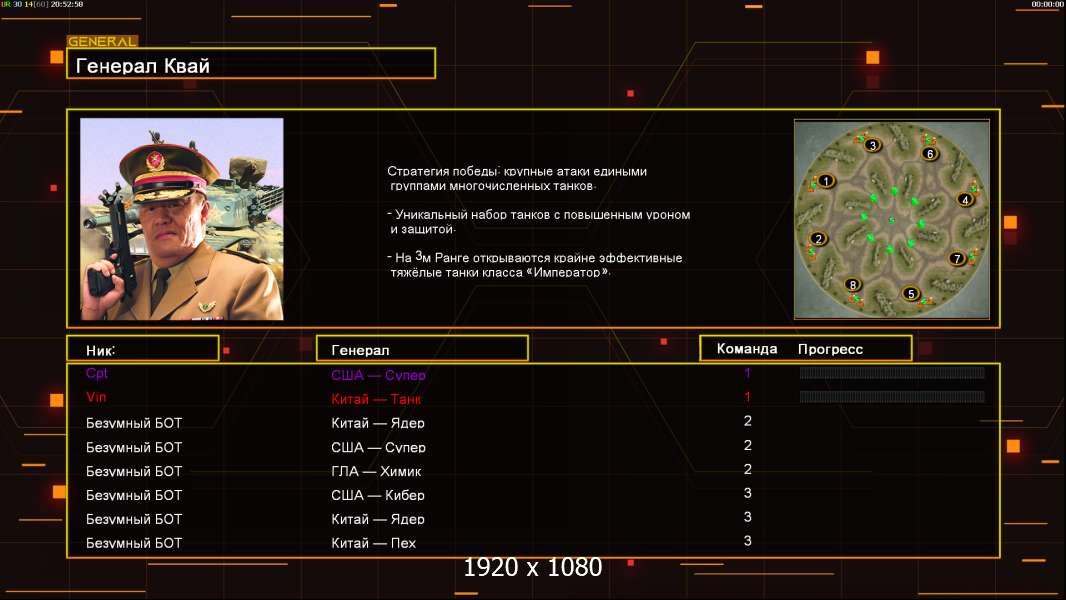
Task: Click team number 2 in ГЛА — Химик row
Action: [747, 469]
